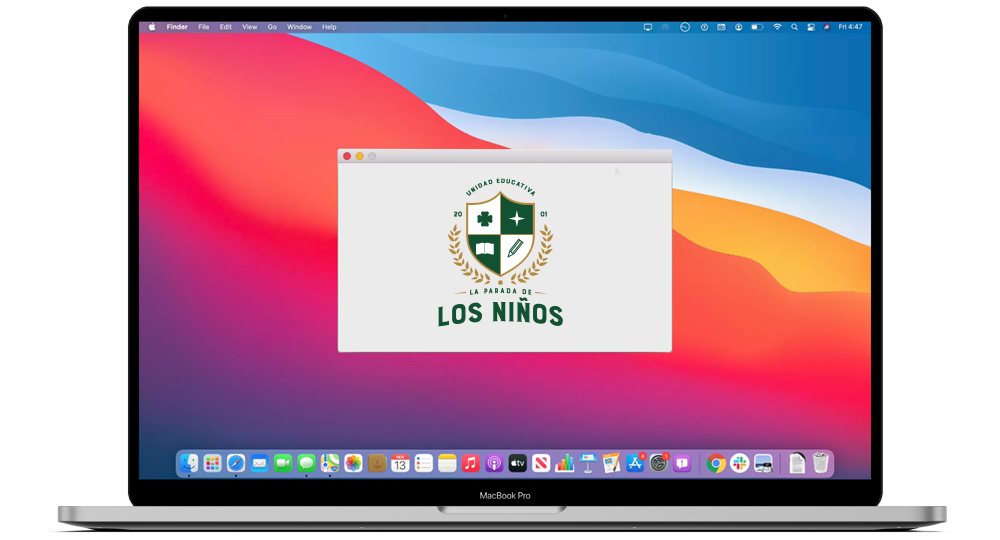Open Control Center in menu bar
1000x540 pixels.
pos(811,27)
